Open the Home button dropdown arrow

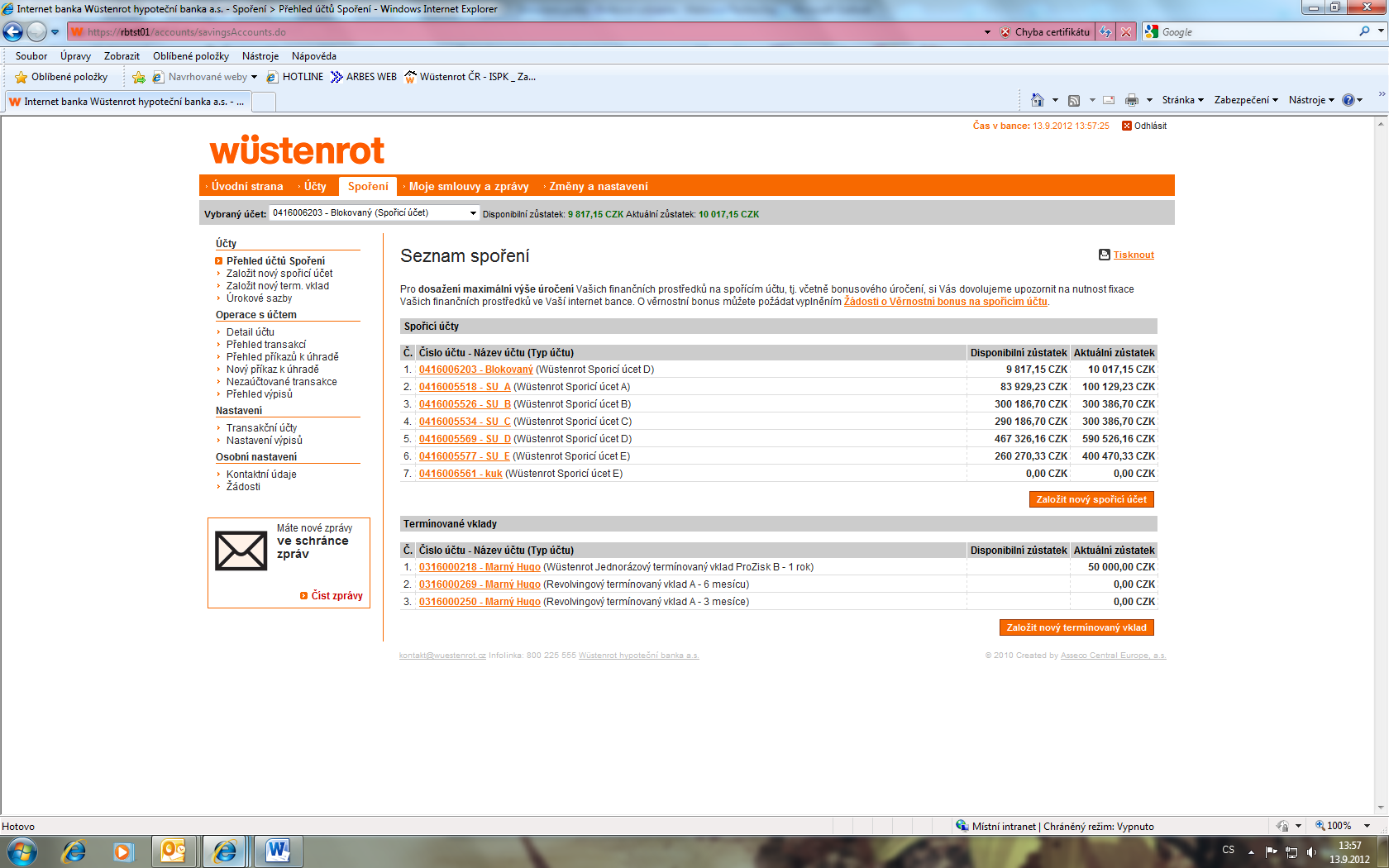[1055, 100]
